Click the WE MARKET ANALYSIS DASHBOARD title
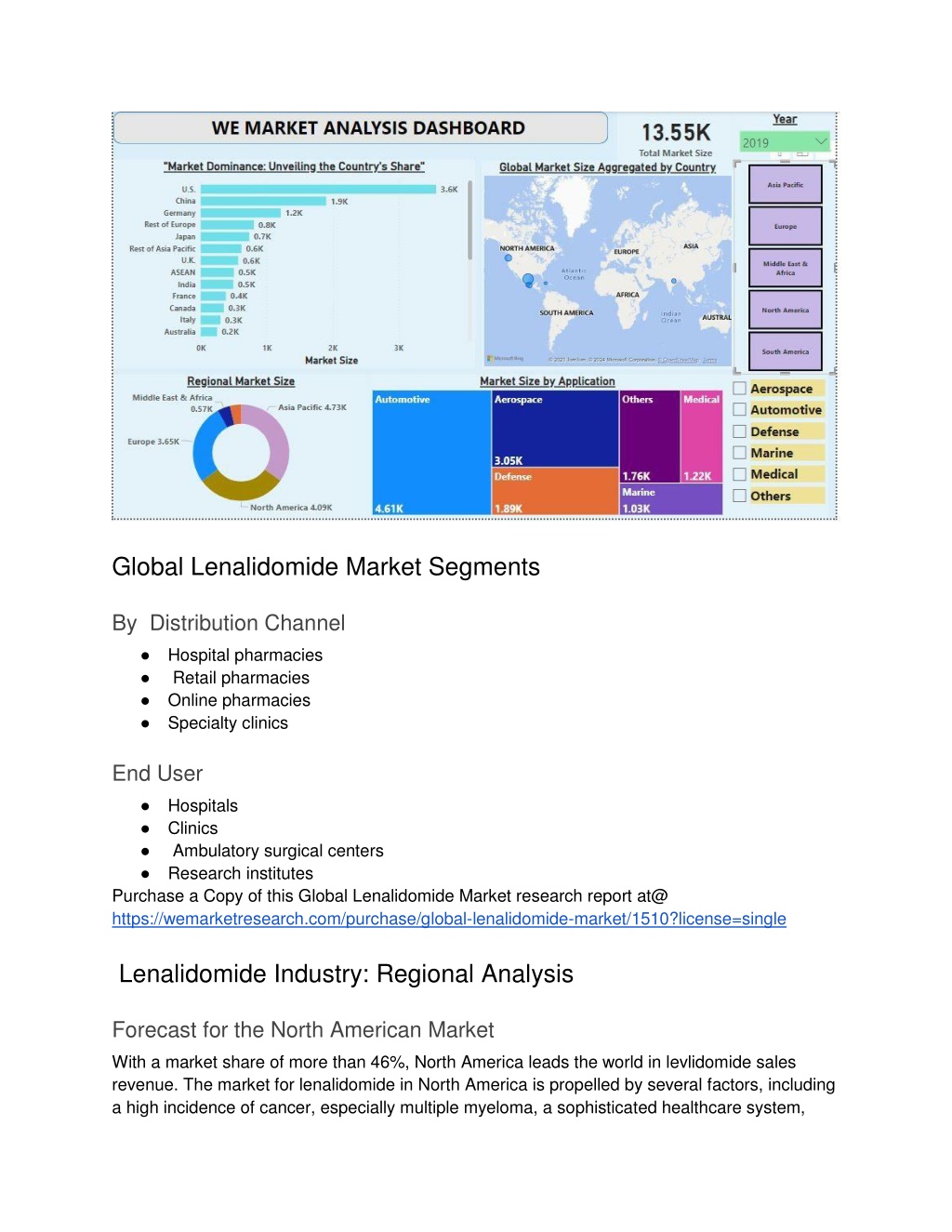The height and width of the screenshot is (1232, 952). [368, 128]
